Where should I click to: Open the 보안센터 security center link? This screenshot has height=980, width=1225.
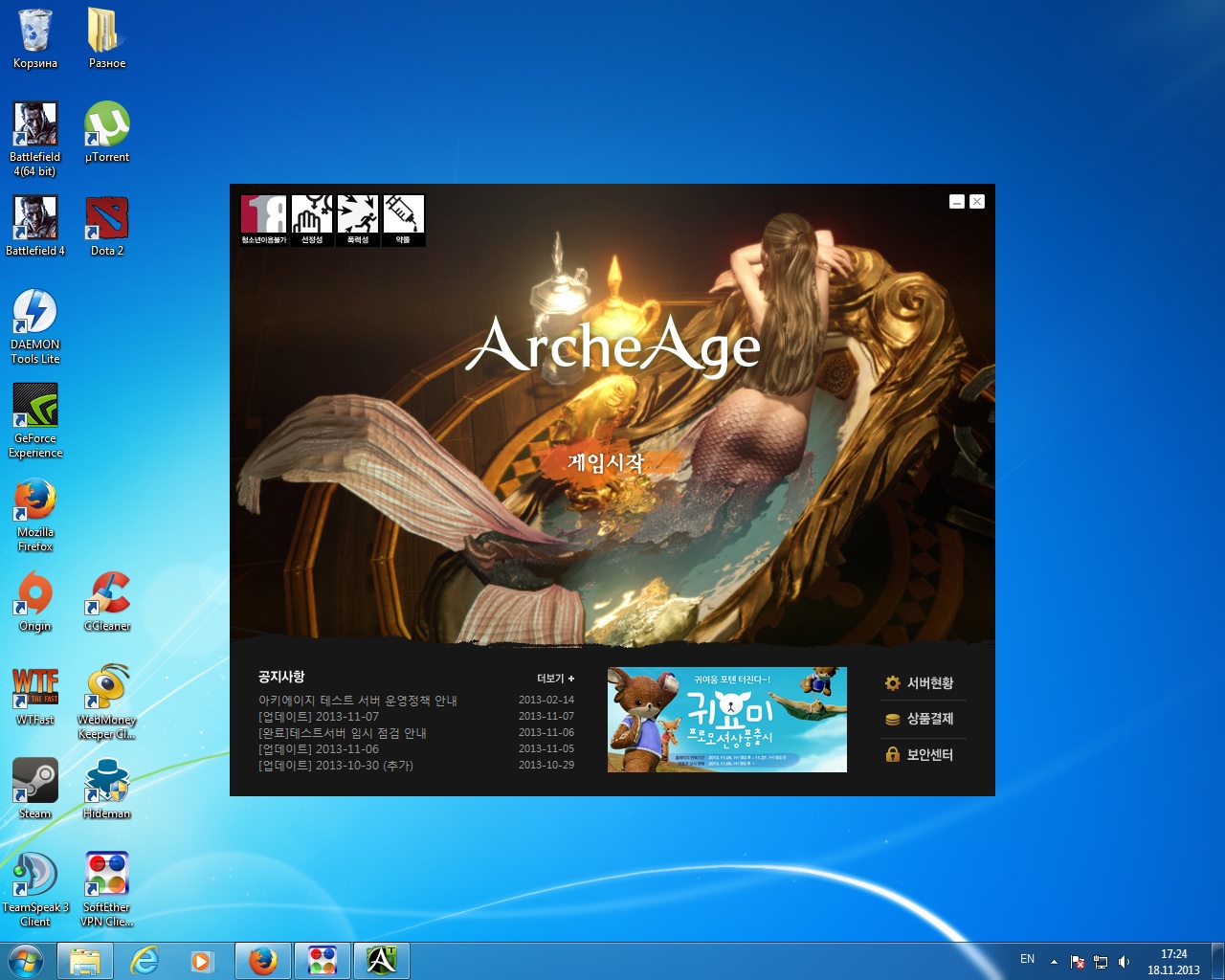pos(929,755)
